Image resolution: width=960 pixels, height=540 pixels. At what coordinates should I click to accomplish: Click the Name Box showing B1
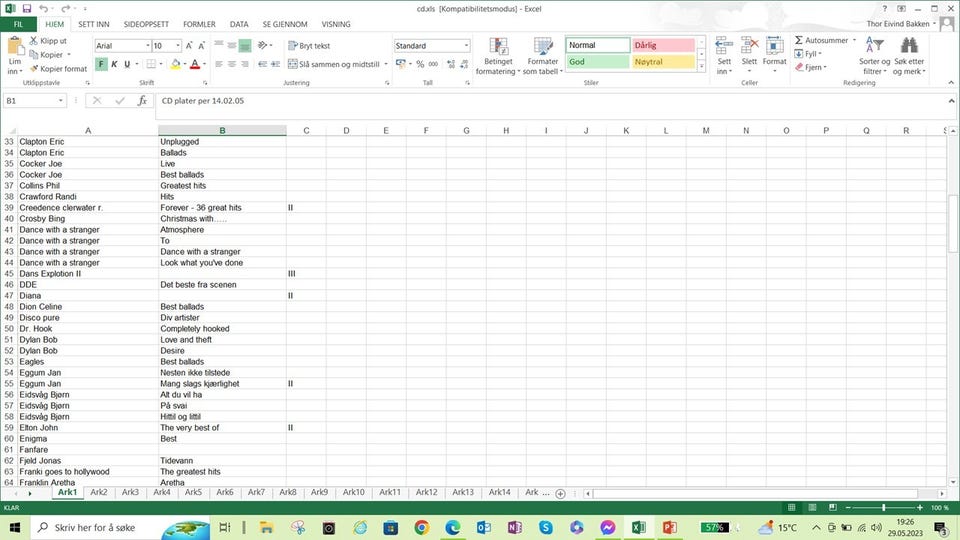coord(29,100)
